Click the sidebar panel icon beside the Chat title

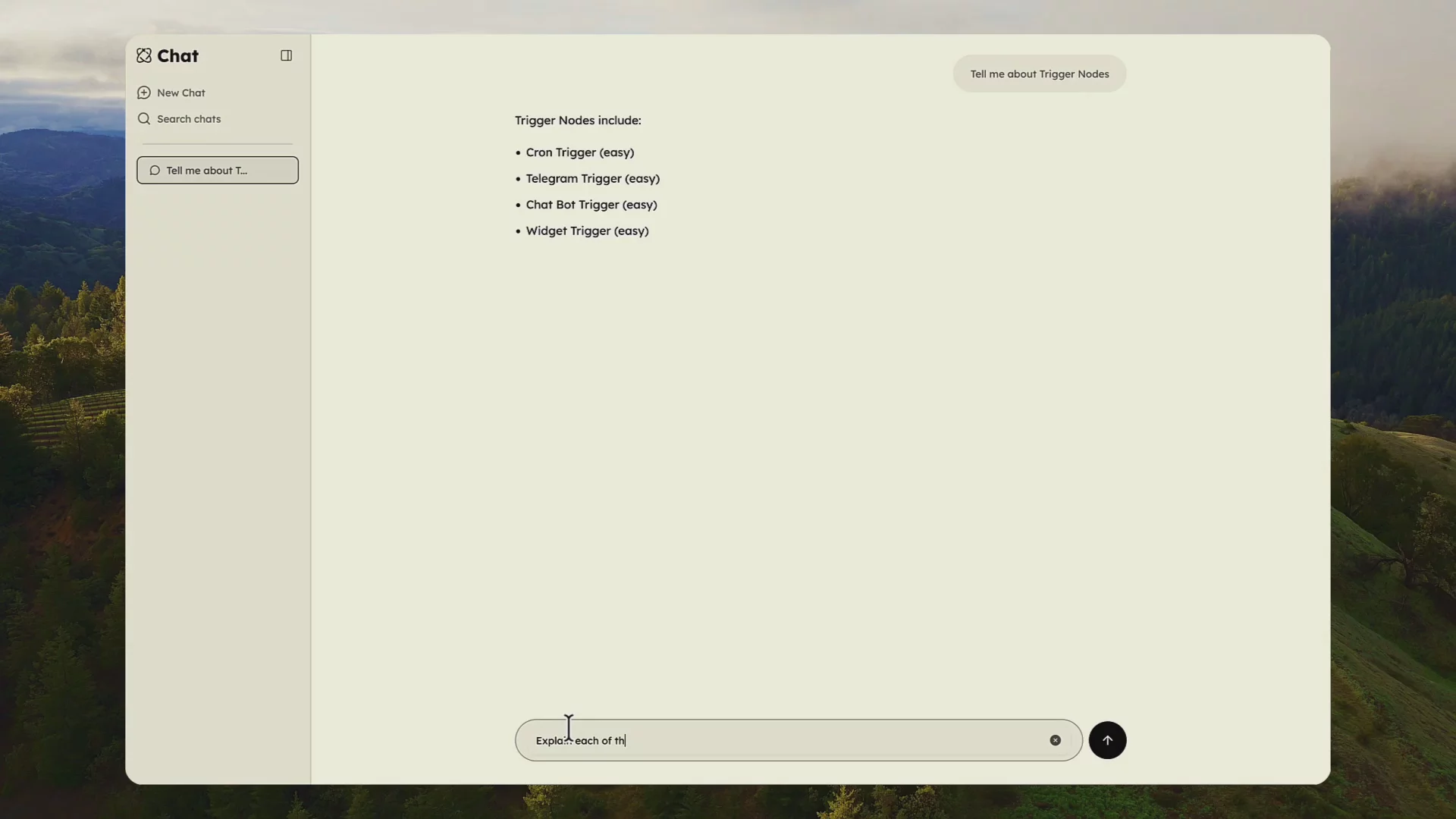tap(286, 55)
